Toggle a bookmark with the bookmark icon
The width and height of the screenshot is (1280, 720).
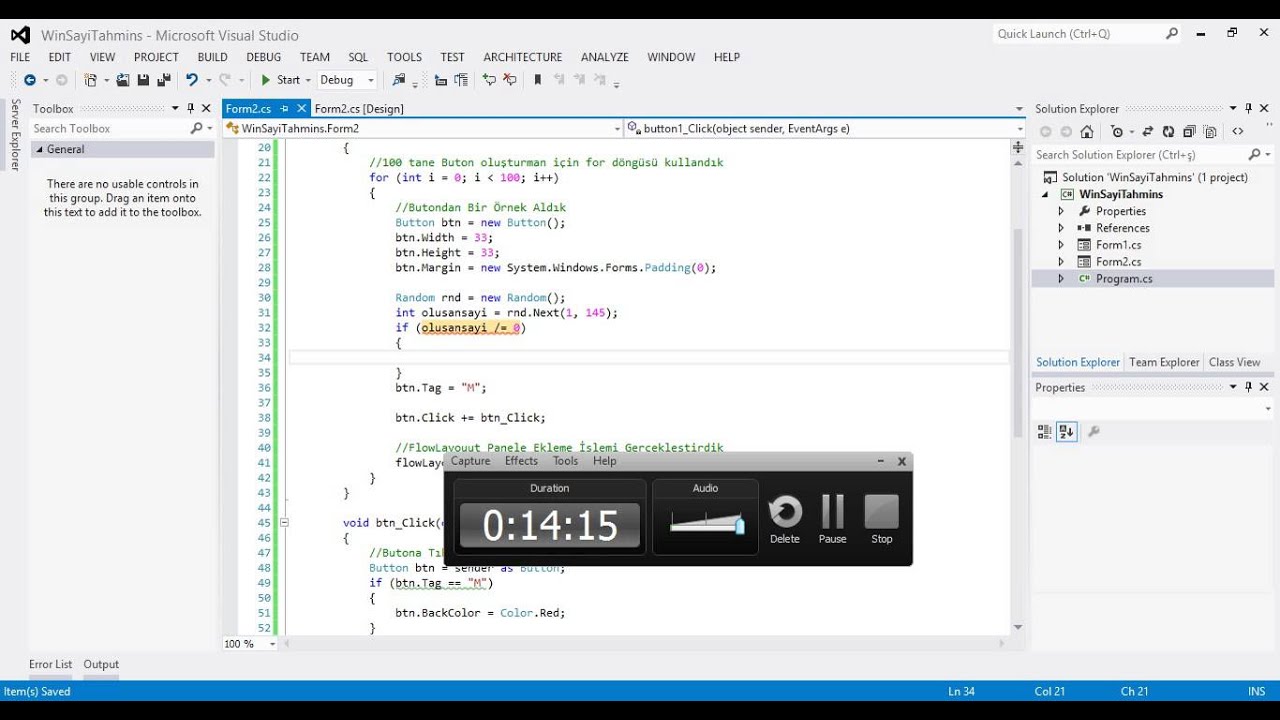[538, 80]
